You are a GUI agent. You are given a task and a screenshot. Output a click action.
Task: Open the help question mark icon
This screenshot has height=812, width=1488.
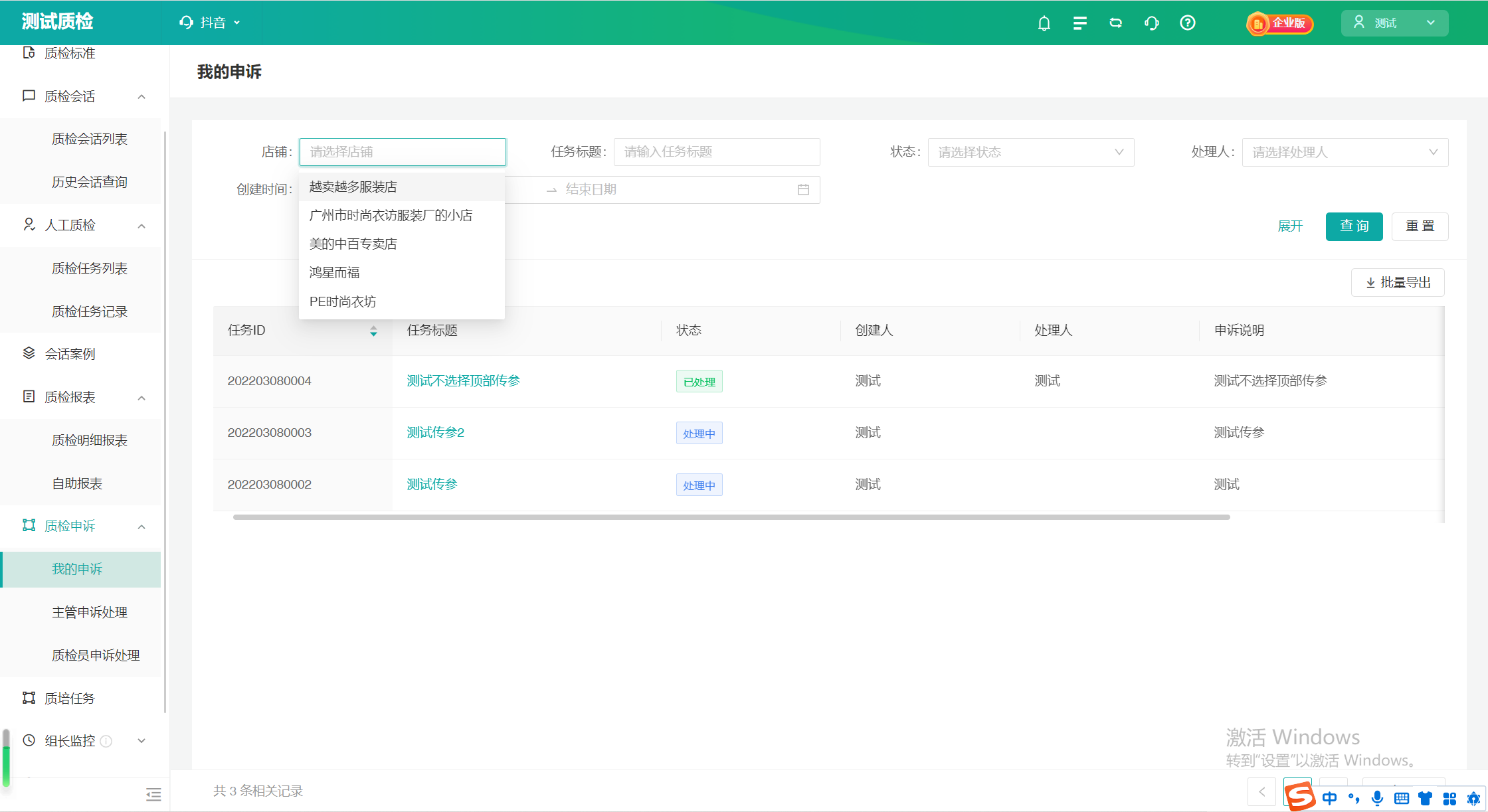(x=1187, y=23)
